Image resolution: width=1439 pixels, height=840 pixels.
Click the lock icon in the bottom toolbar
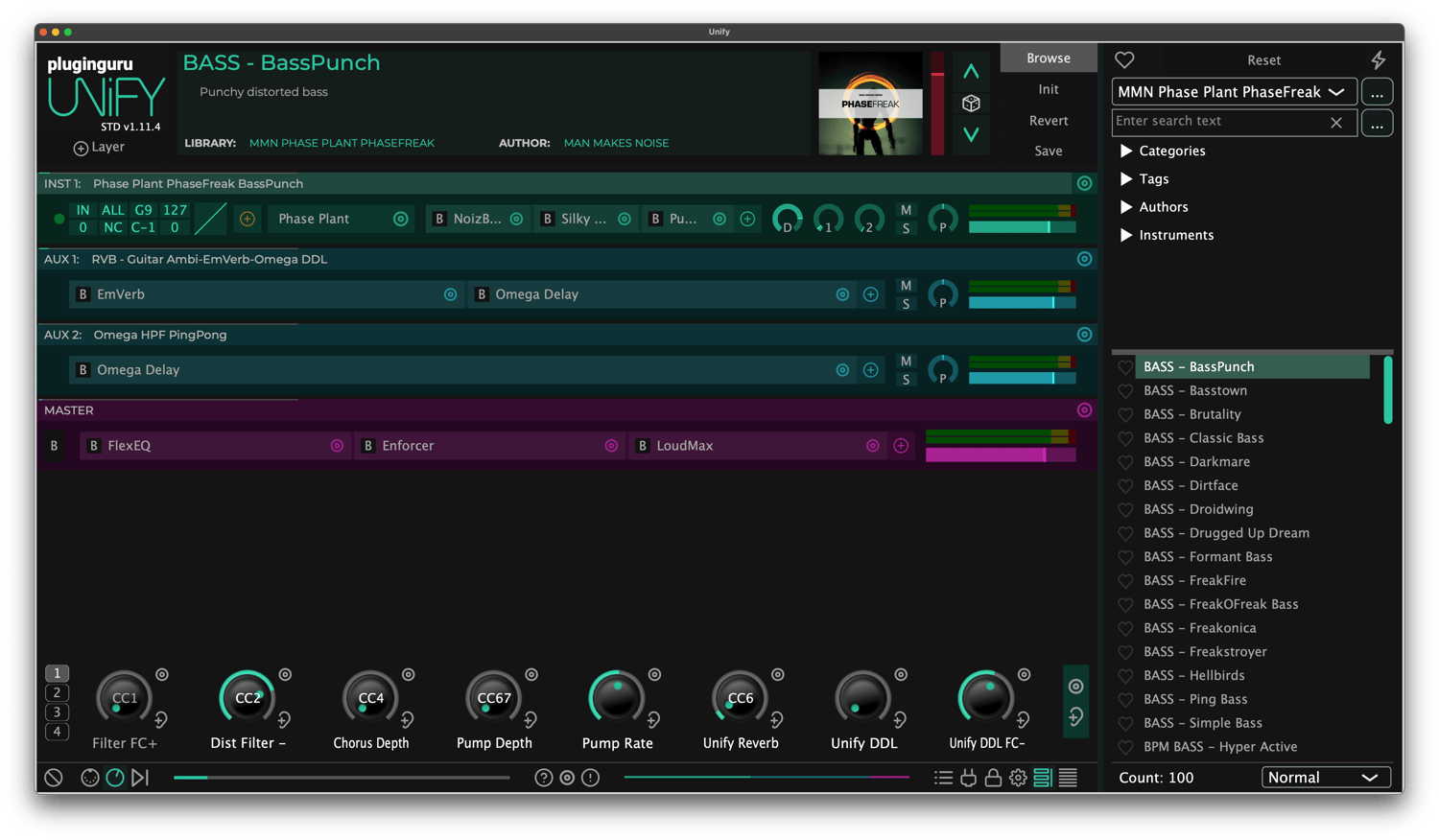pyautogui.click(x=993, y=778)
